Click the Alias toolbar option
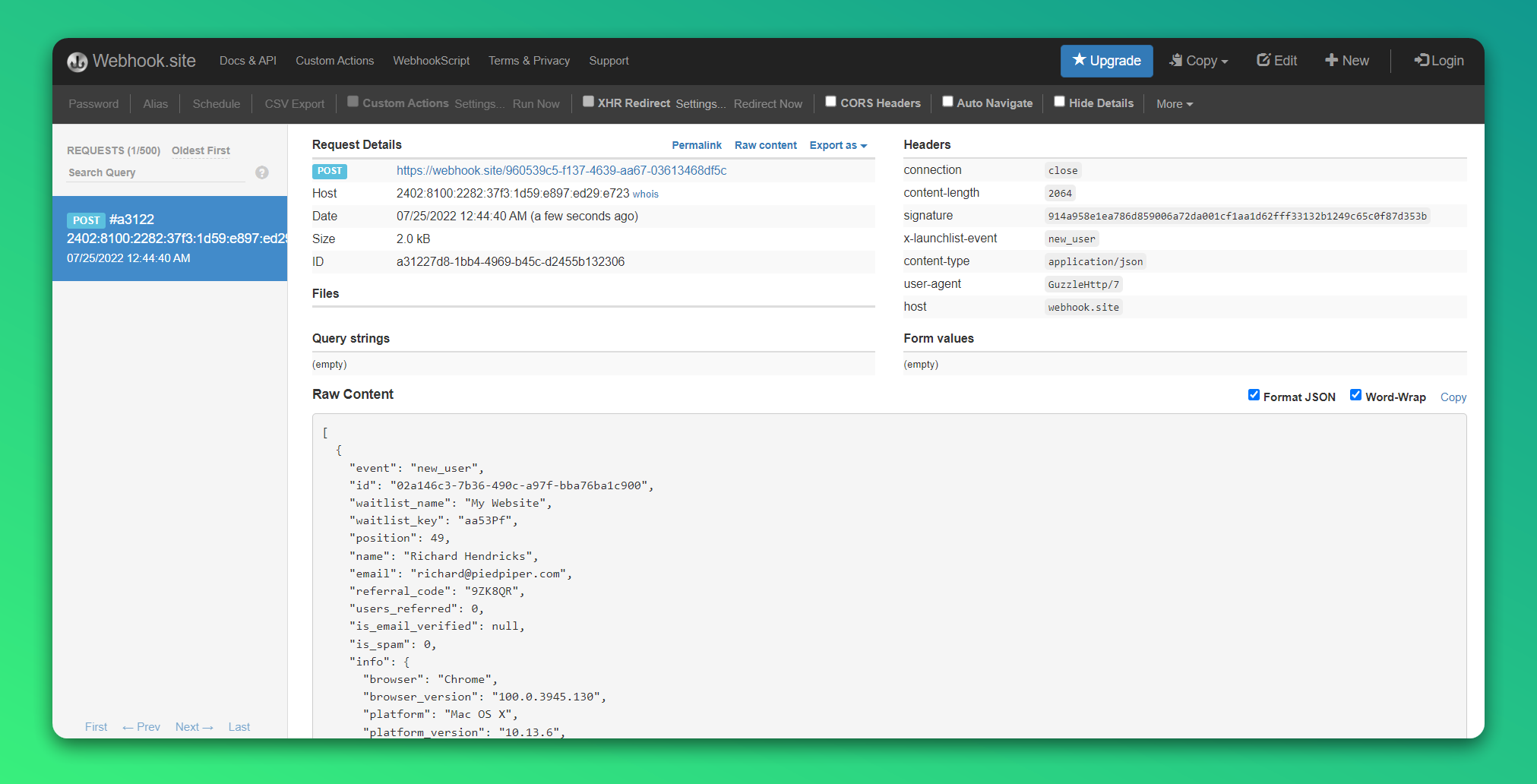 (155, 104)
